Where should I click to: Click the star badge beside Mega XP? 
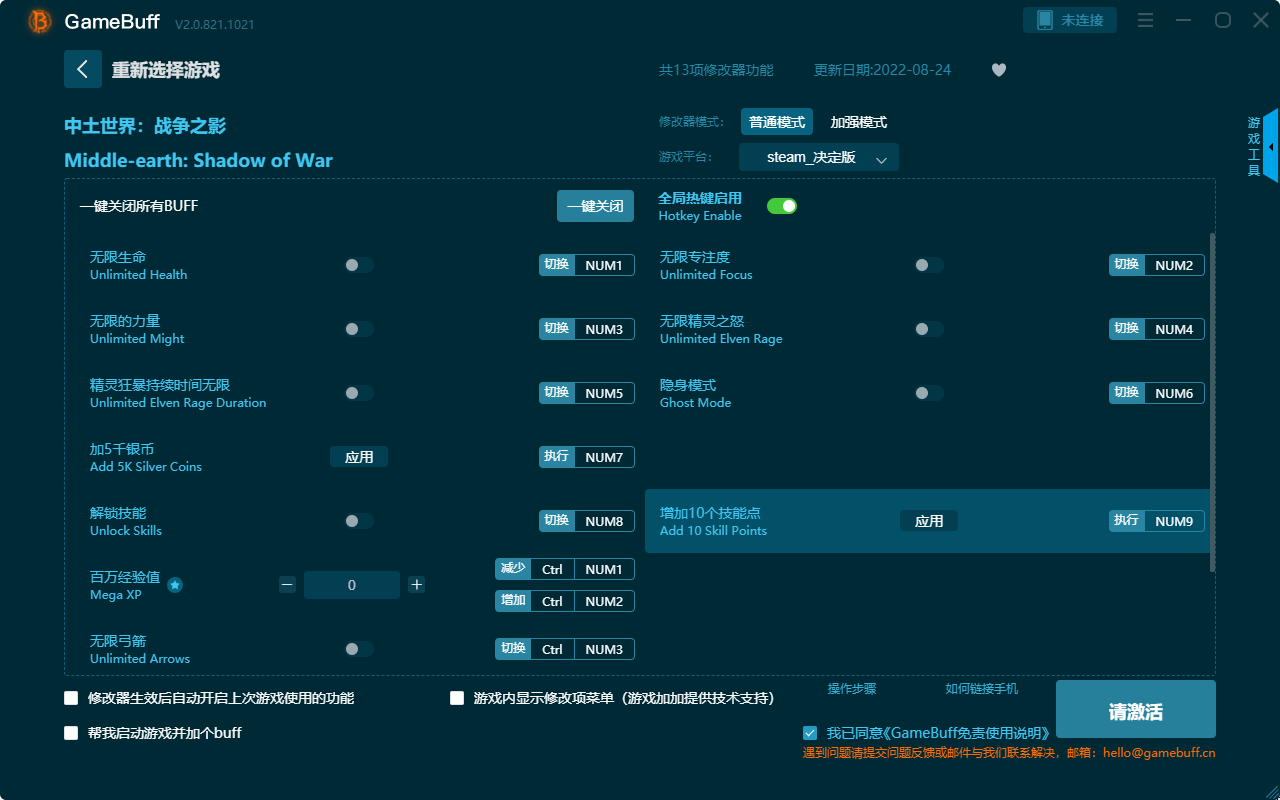click(175, 585)
